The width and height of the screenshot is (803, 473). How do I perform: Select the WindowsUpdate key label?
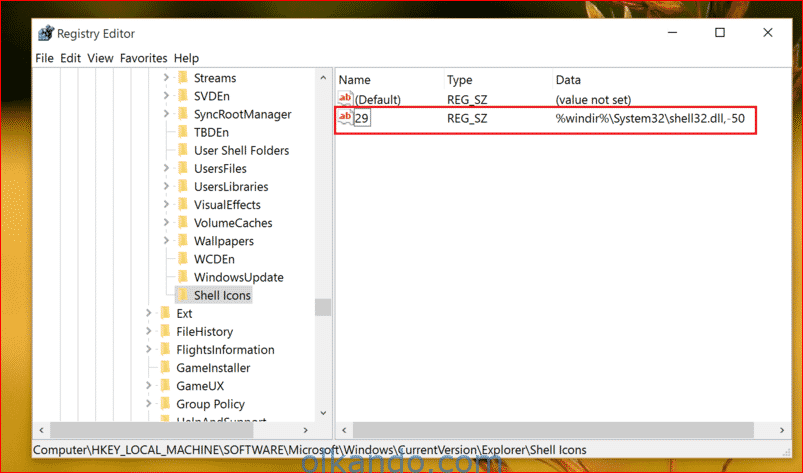point(239,277)
